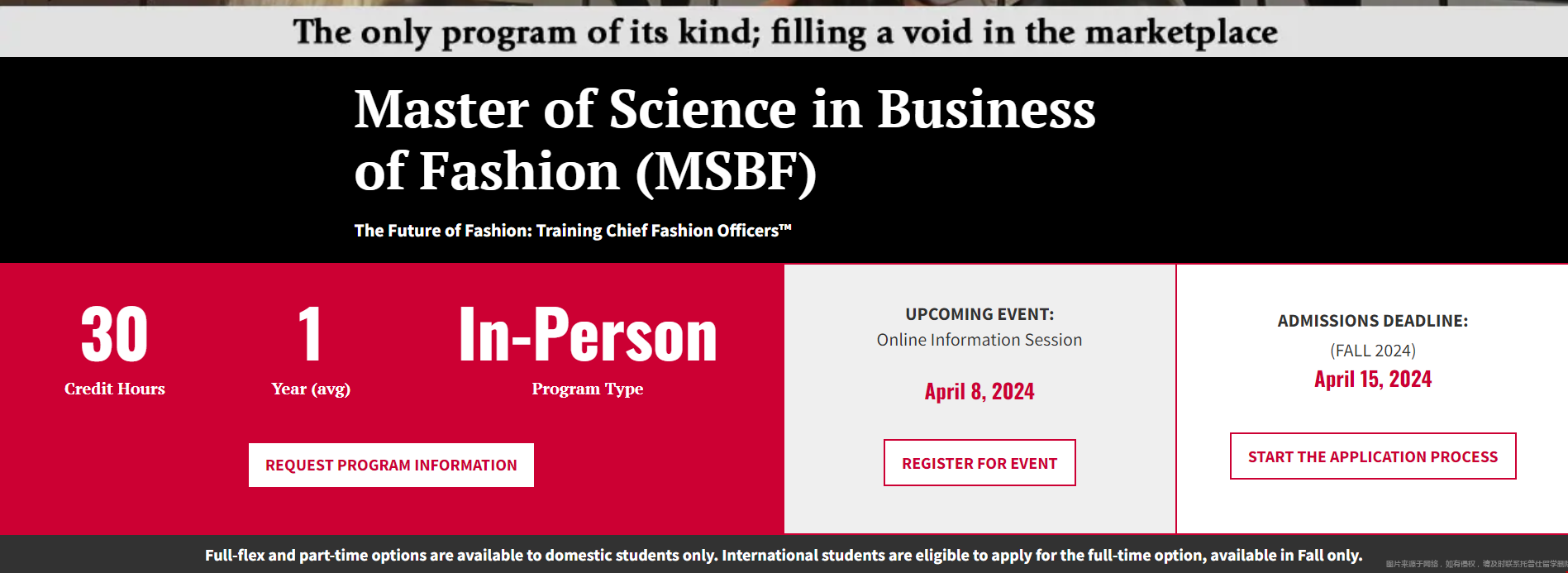Viewport: 1568px width, 573px height.
Task: Click the Admissions Deadline label
Action: (1373, 321)
